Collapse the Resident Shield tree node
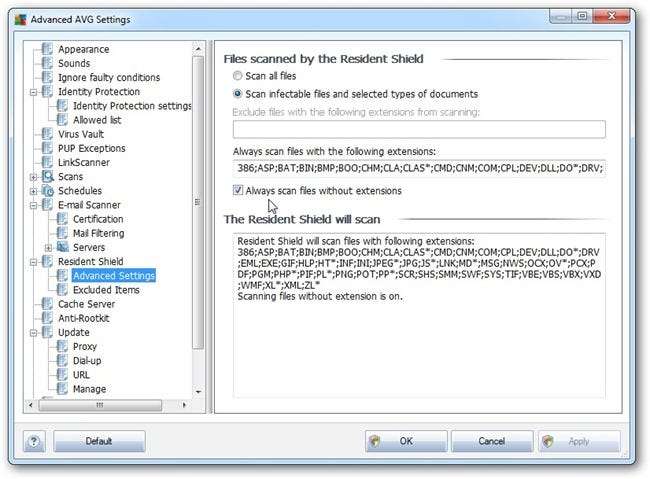 (x=34, y=262)
